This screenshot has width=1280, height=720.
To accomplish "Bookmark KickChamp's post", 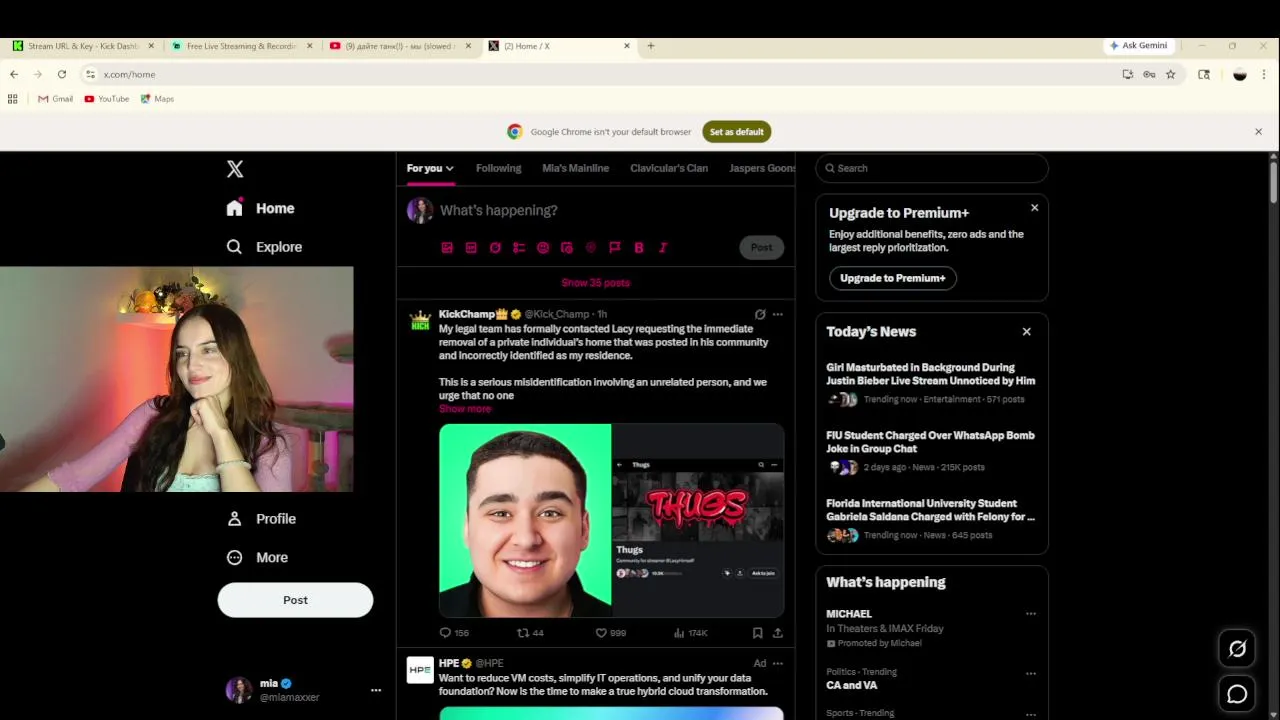I will (x=757, y=633).
